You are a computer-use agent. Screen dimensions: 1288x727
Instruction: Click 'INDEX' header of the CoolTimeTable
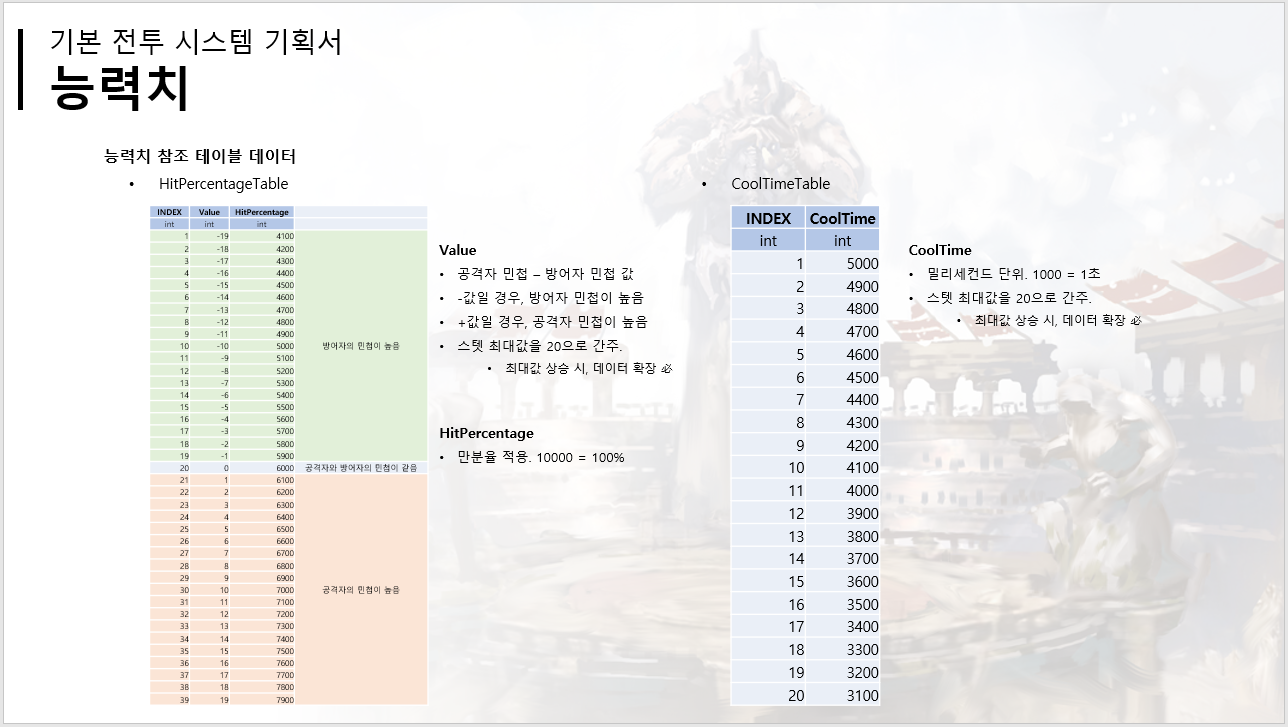(x=768, y=218)
